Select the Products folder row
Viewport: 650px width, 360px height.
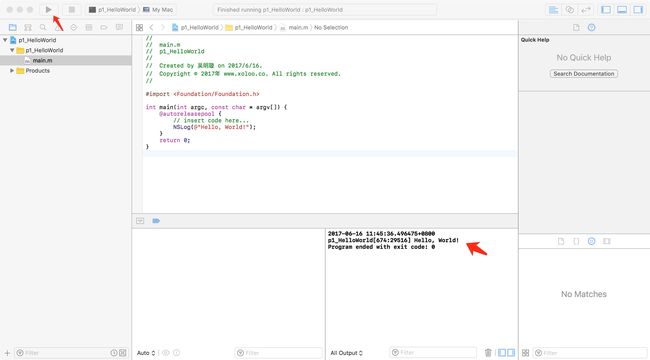65,71
